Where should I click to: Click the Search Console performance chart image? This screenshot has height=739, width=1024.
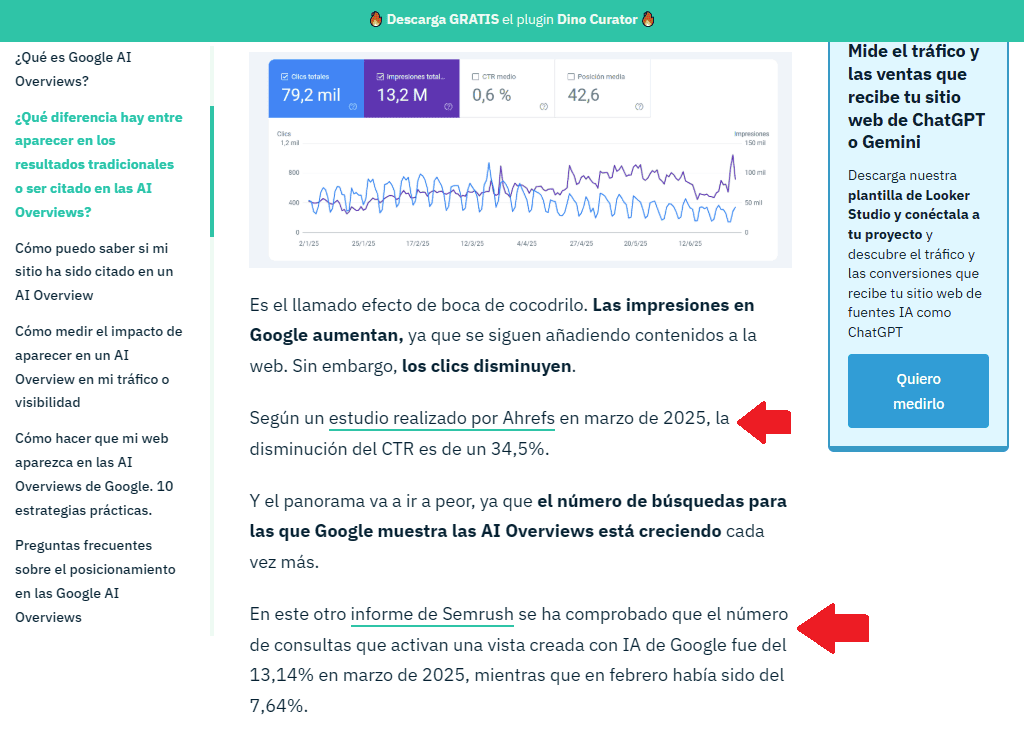click(520, 180)
